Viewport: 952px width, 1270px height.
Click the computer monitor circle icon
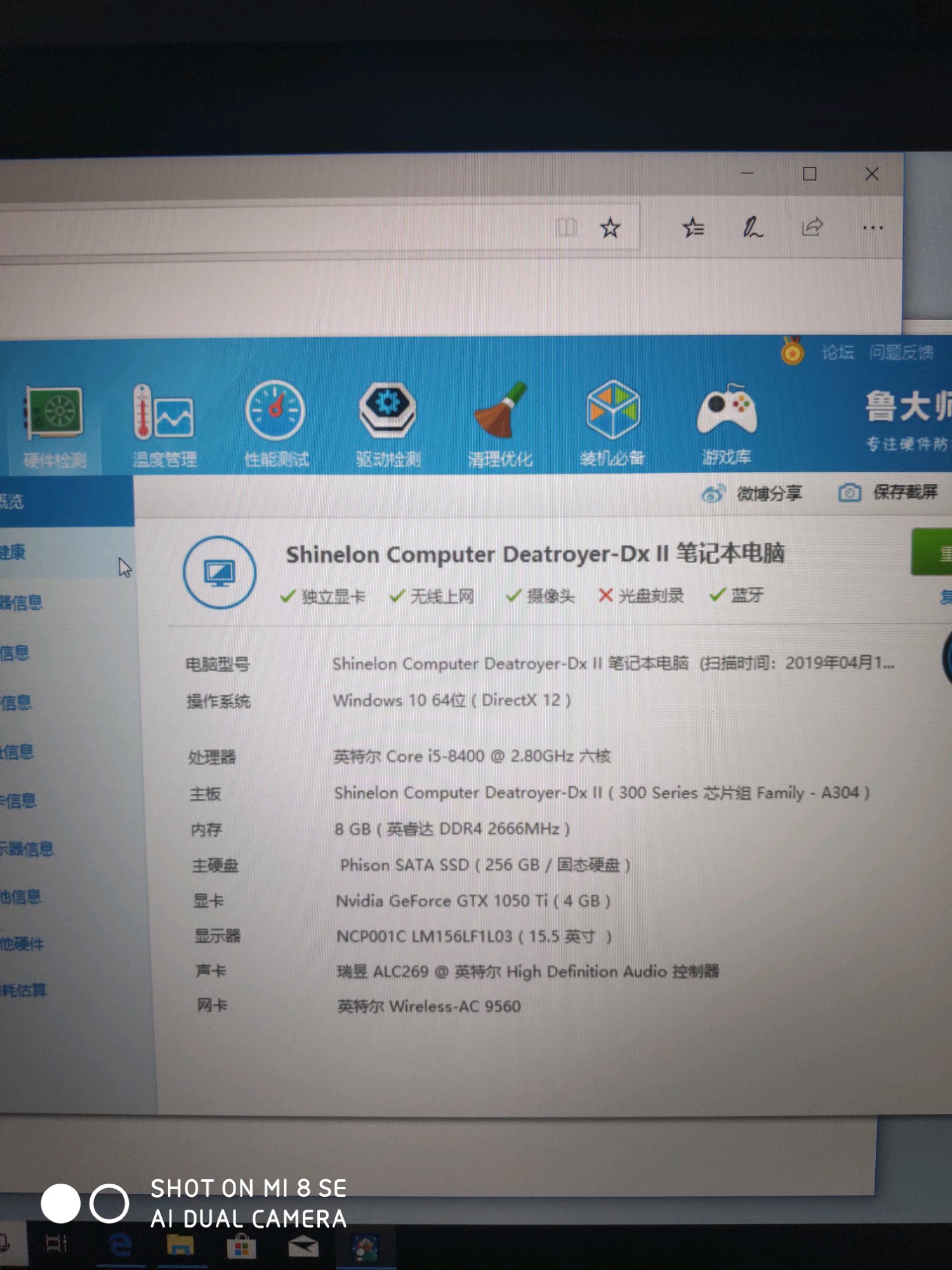[x=220, y=573]
